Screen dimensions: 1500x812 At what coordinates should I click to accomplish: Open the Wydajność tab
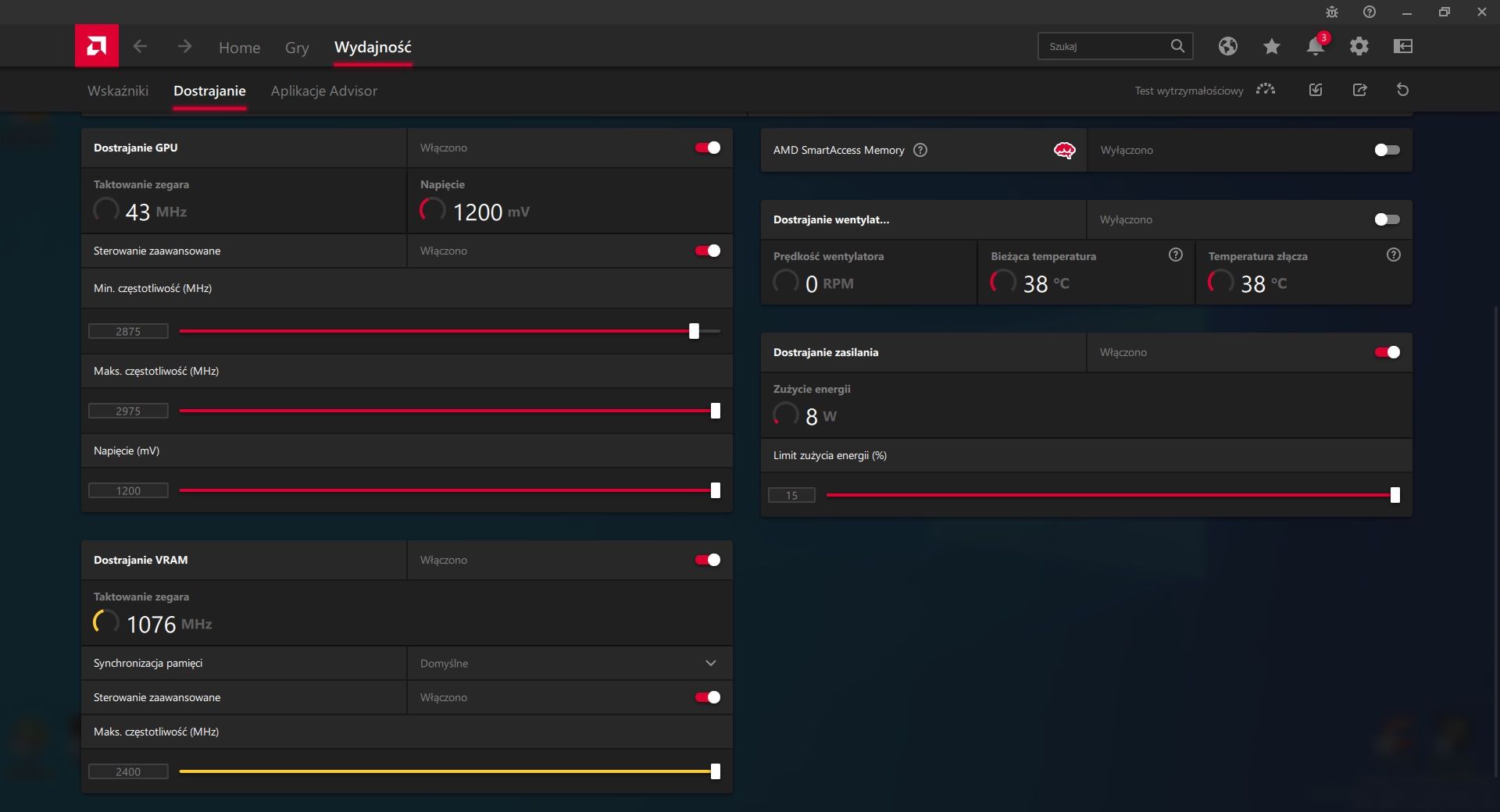pyautogui.click(x=373, y=47)
